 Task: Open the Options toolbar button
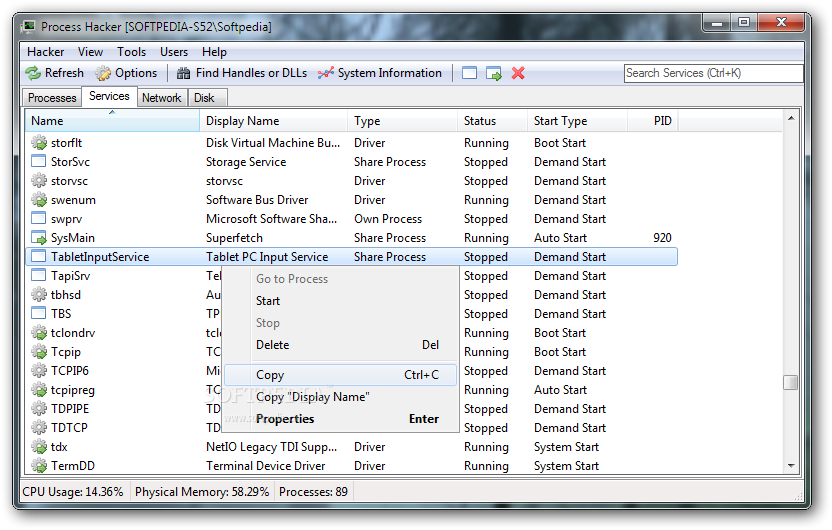click(x=127, y=73)
